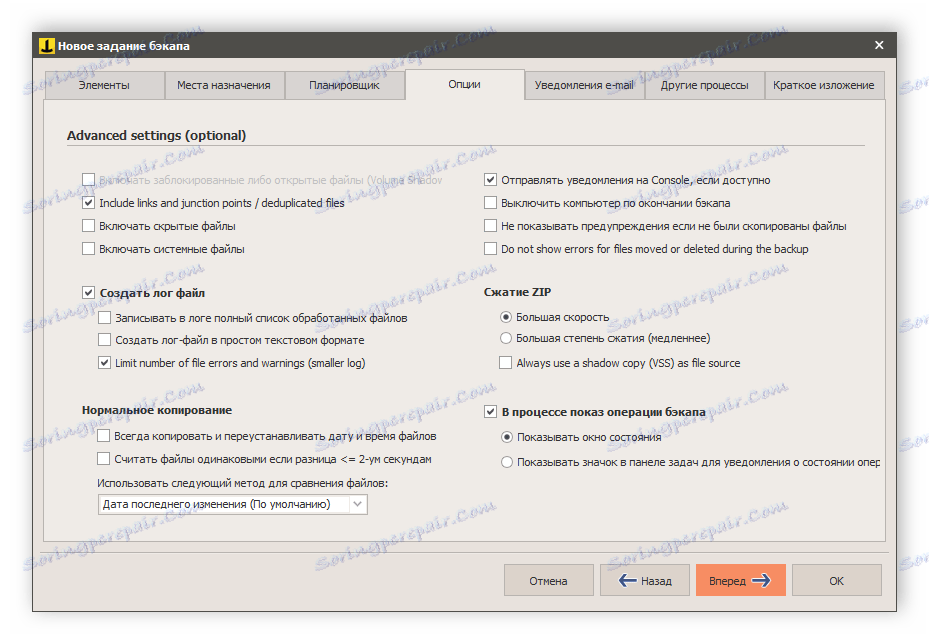Click the Использовать следующий метод label
The image size is (929, 644).
[242, 483]
